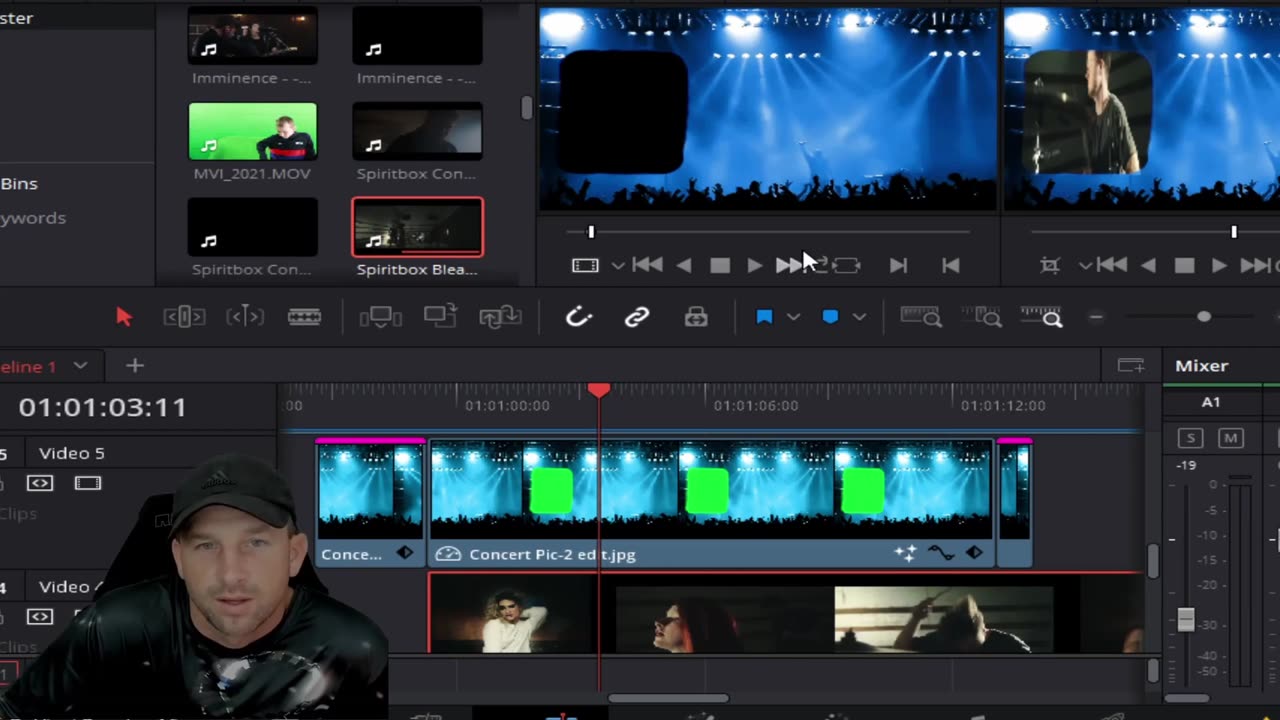Open the Bins section in sidebar
The height and width of the screenshot is (720, 1280).
coord(19,184)
